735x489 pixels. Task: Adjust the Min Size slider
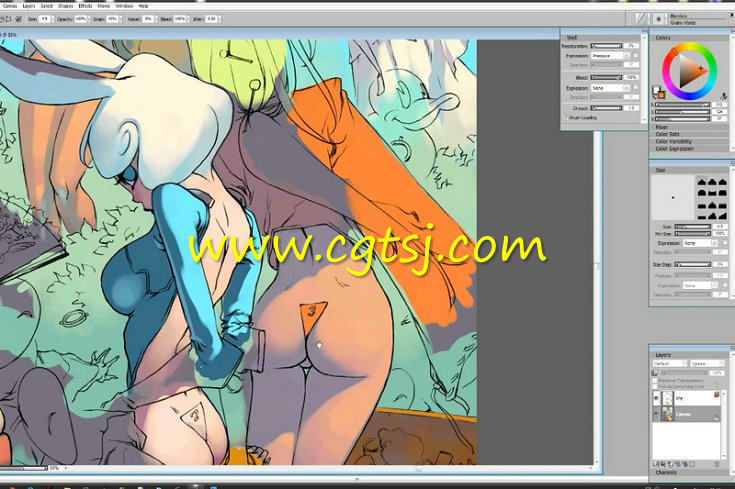(692, 233)
